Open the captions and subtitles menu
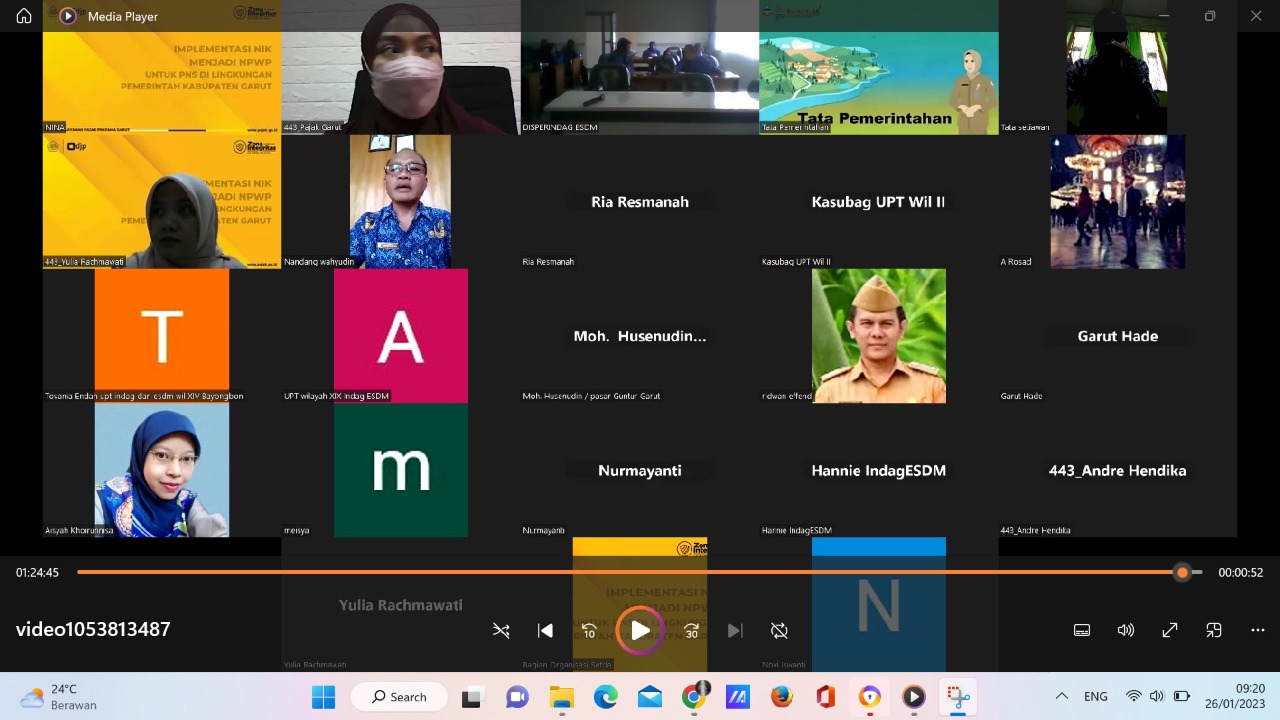Image resolution: width=1280 pixels, height=720 pixels. click(1081, 630)
